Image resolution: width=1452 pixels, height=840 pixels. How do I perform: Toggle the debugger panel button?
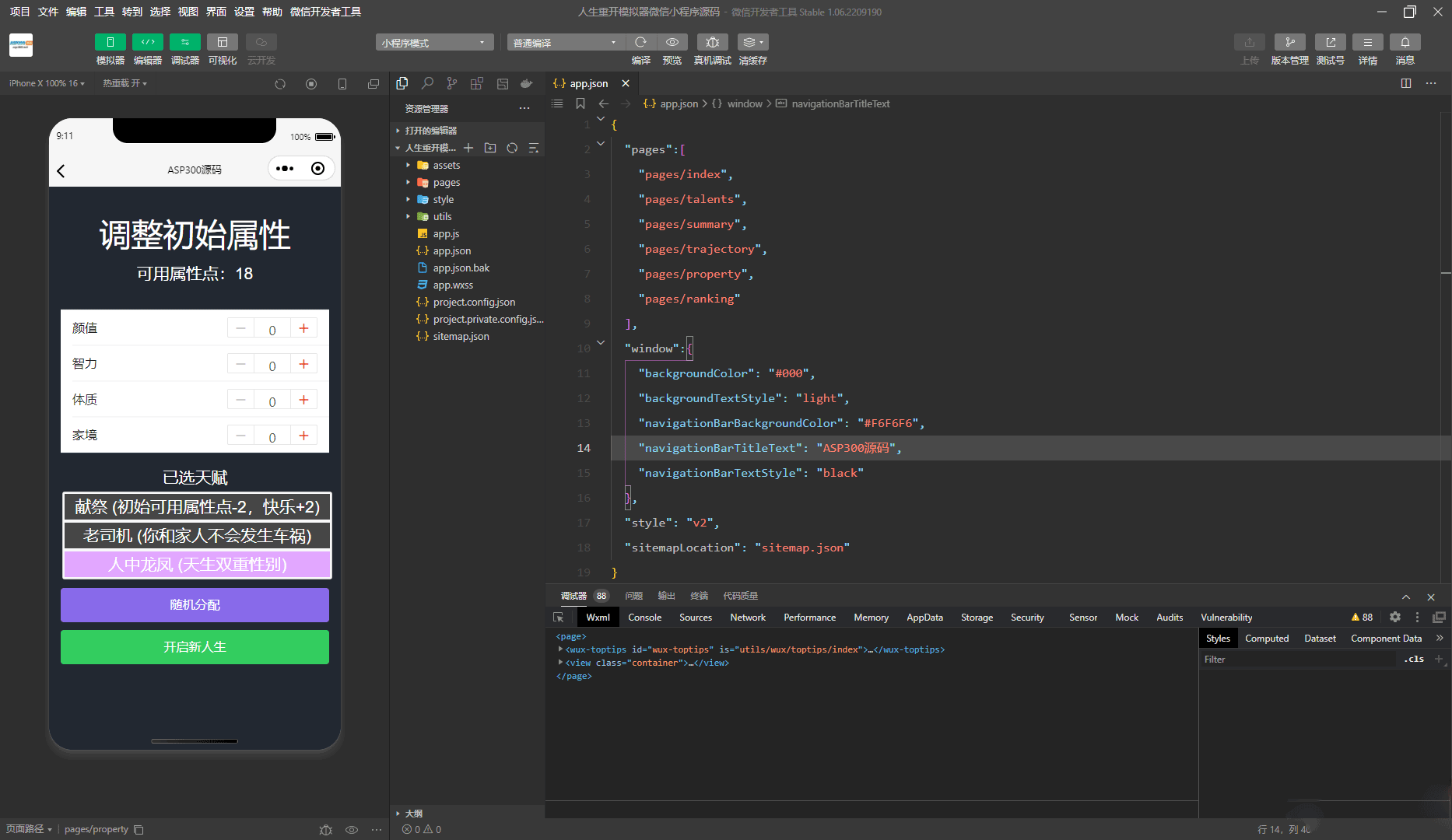pos(184,42)
